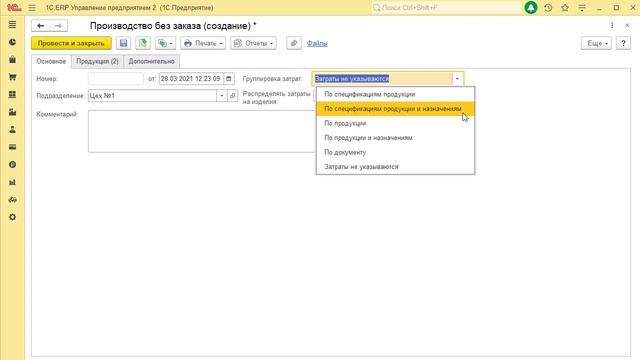Open the hamburger service menu in title bar
This screenshot has width=640, height=360.
tap(32, 8)
